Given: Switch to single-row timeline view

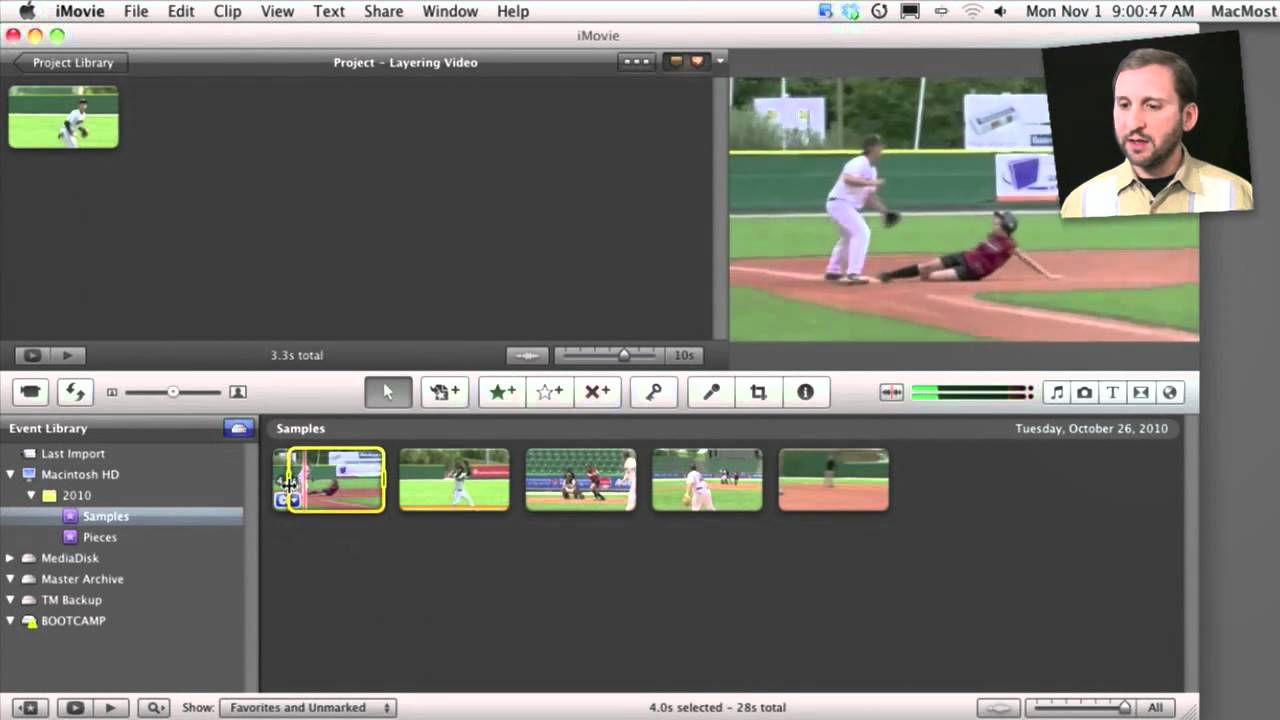Looking at the screenshot, I should point(636,62).
